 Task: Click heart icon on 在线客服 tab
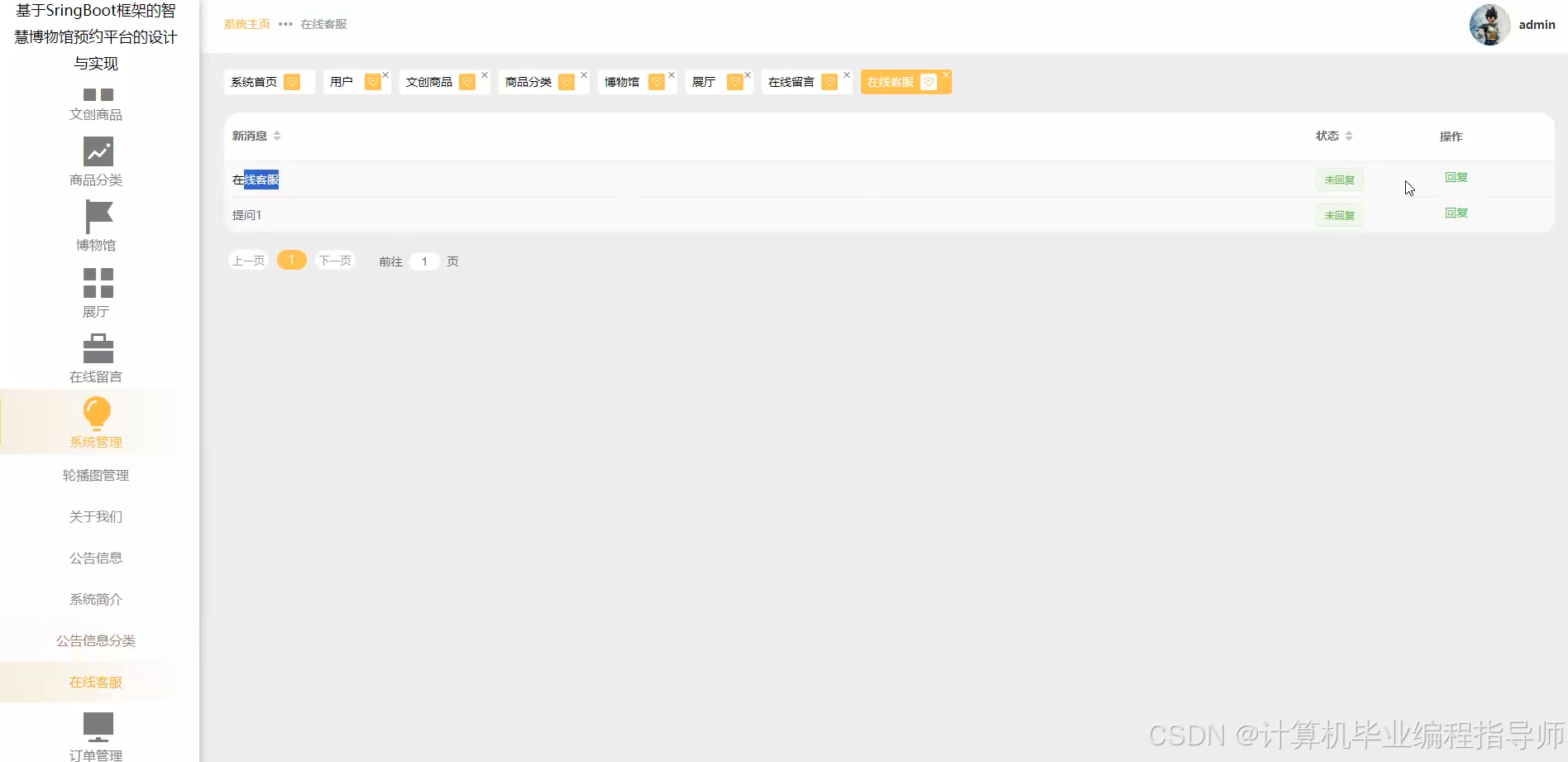(x=929, y=82)
